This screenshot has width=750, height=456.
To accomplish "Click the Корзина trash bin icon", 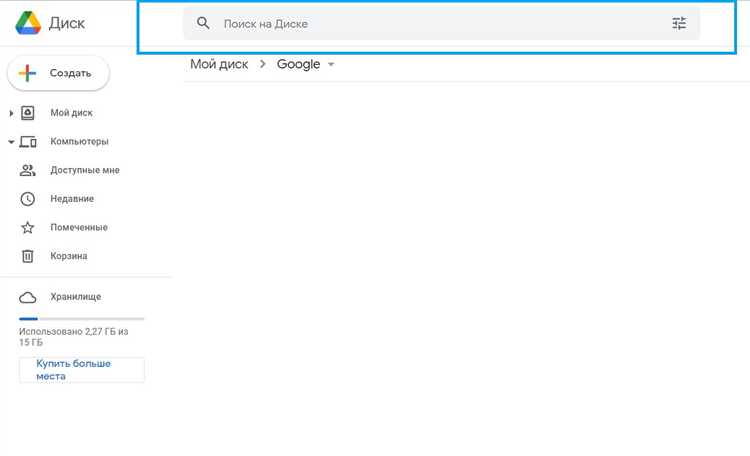I will click(x=28, y=256).
